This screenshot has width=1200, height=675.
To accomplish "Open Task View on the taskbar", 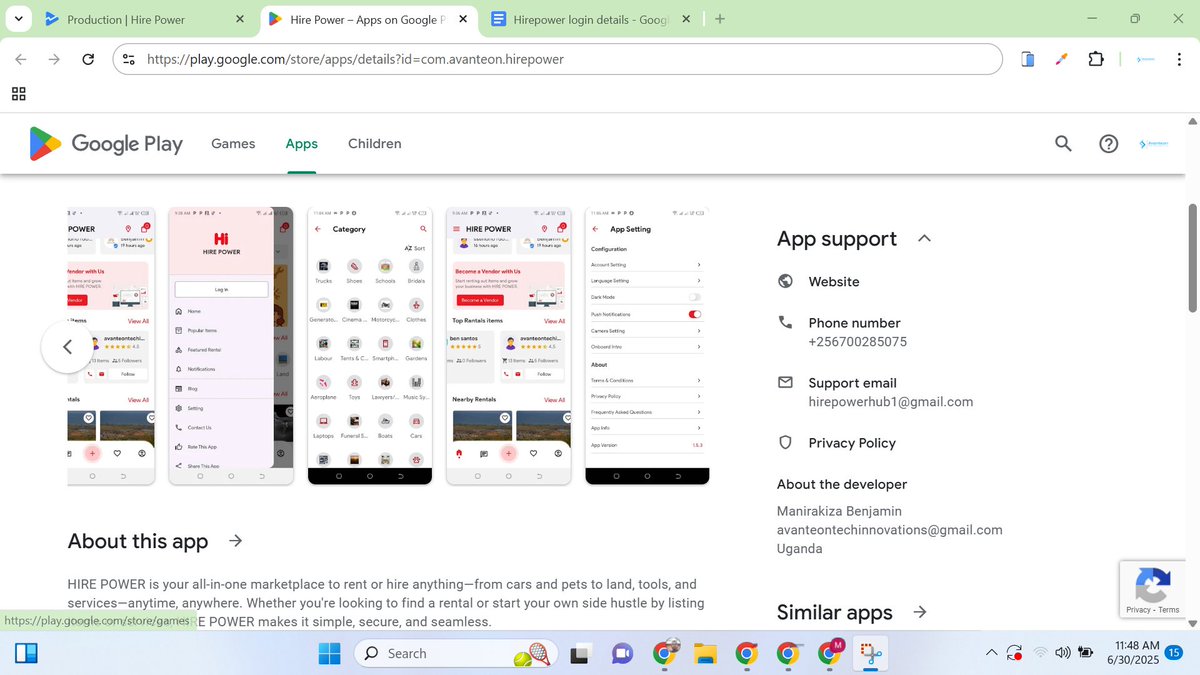I will 579,654.
